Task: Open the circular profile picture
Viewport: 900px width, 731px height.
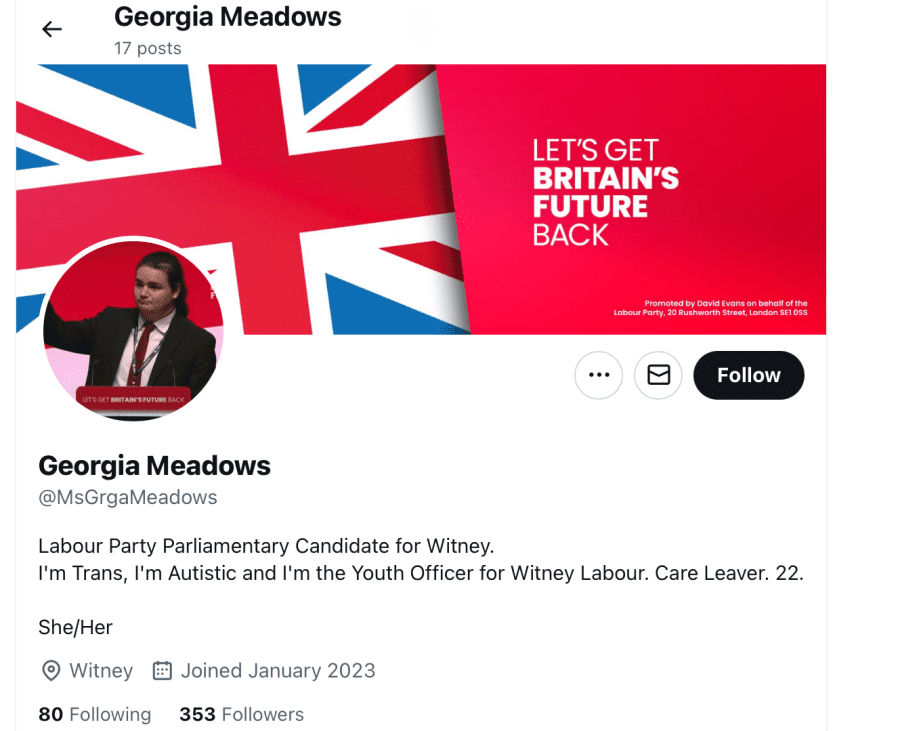Action: pyautogui.click(x=134, y=330)
